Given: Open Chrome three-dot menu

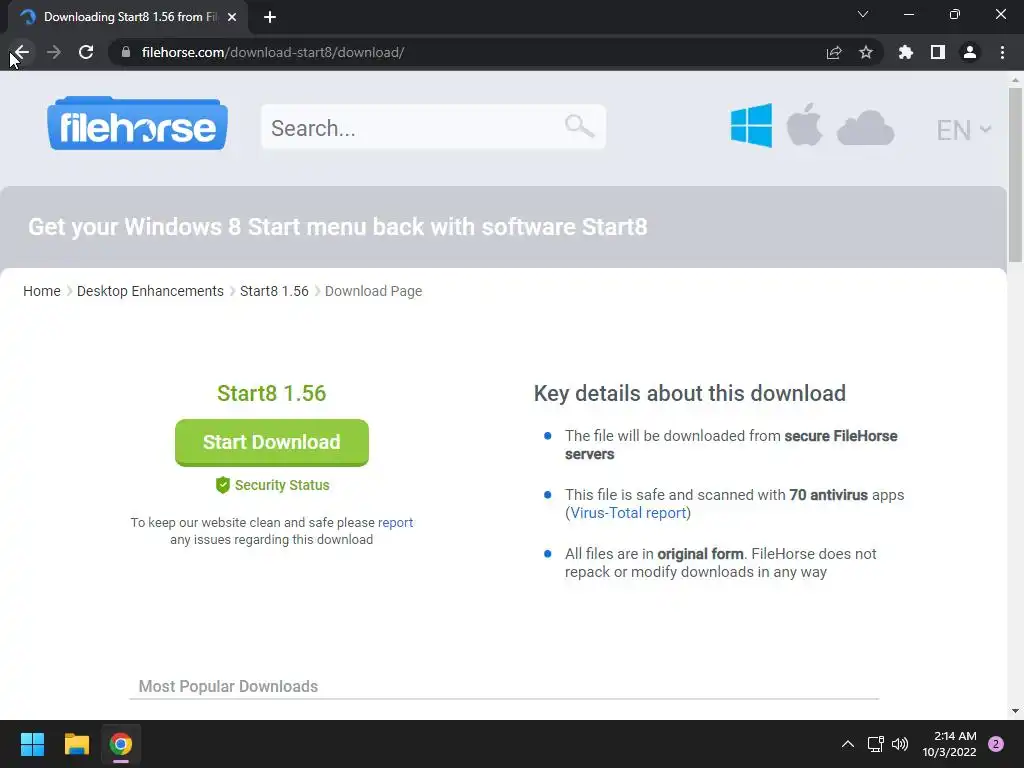Looking at the screenshot, I should (x=1002, y=52).
